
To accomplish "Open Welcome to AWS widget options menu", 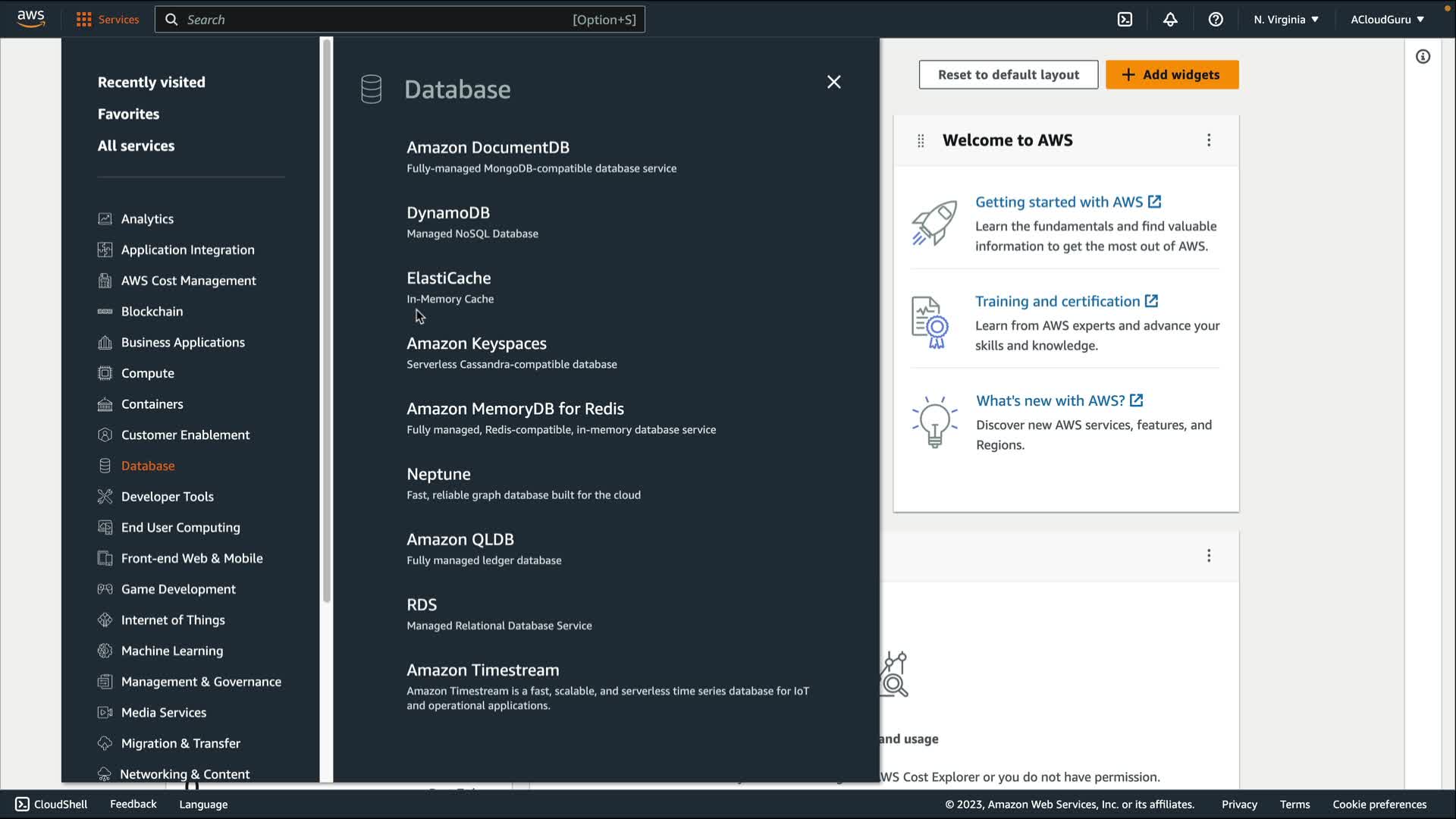I will (x=1209, y=140).
